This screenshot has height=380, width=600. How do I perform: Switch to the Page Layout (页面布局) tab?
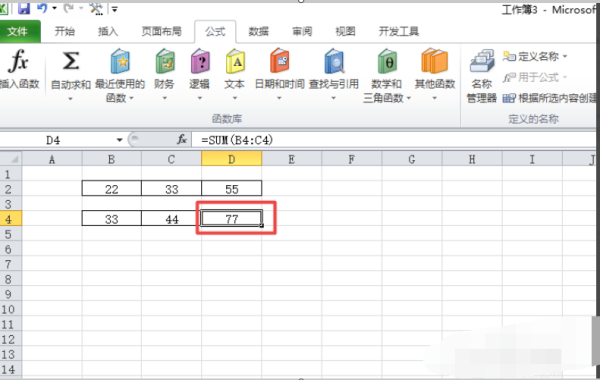coord(161,31)
